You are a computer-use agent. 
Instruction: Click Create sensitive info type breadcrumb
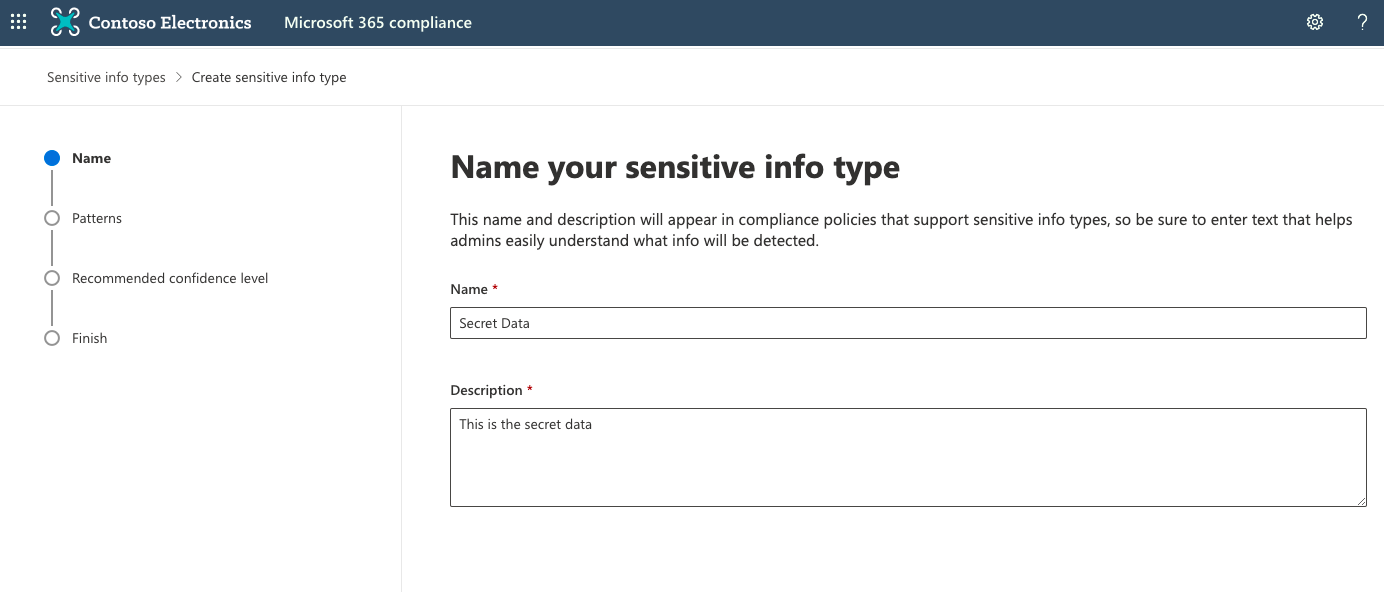[269, 77]
